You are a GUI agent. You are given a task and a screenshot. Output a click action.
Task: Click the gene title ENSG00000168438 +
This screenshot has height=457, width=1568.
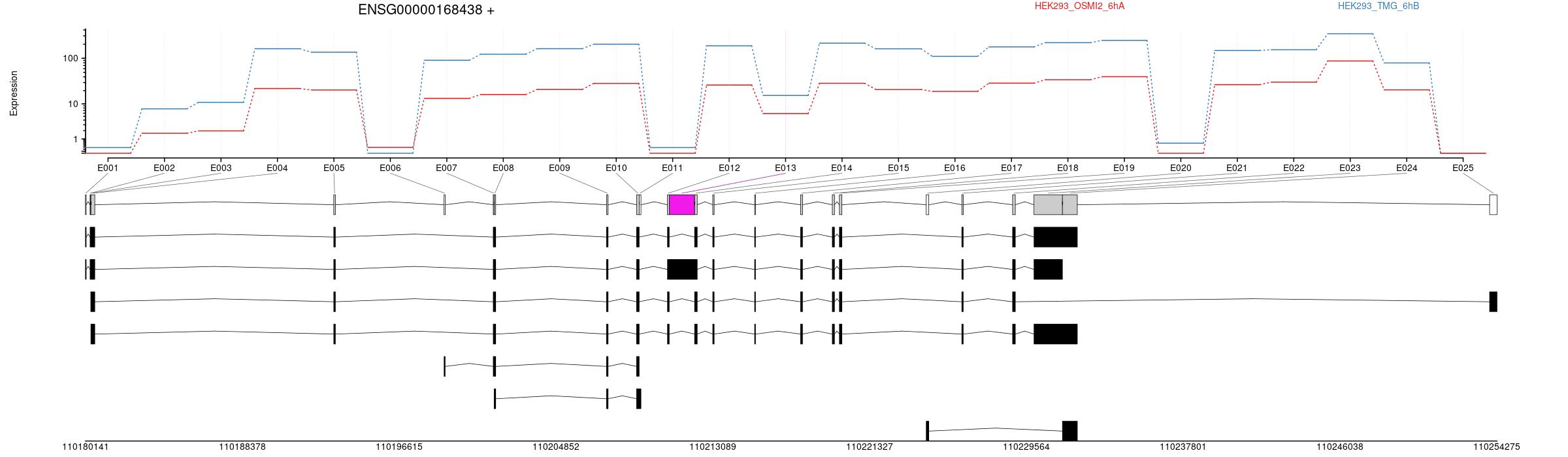pos(426,10)
